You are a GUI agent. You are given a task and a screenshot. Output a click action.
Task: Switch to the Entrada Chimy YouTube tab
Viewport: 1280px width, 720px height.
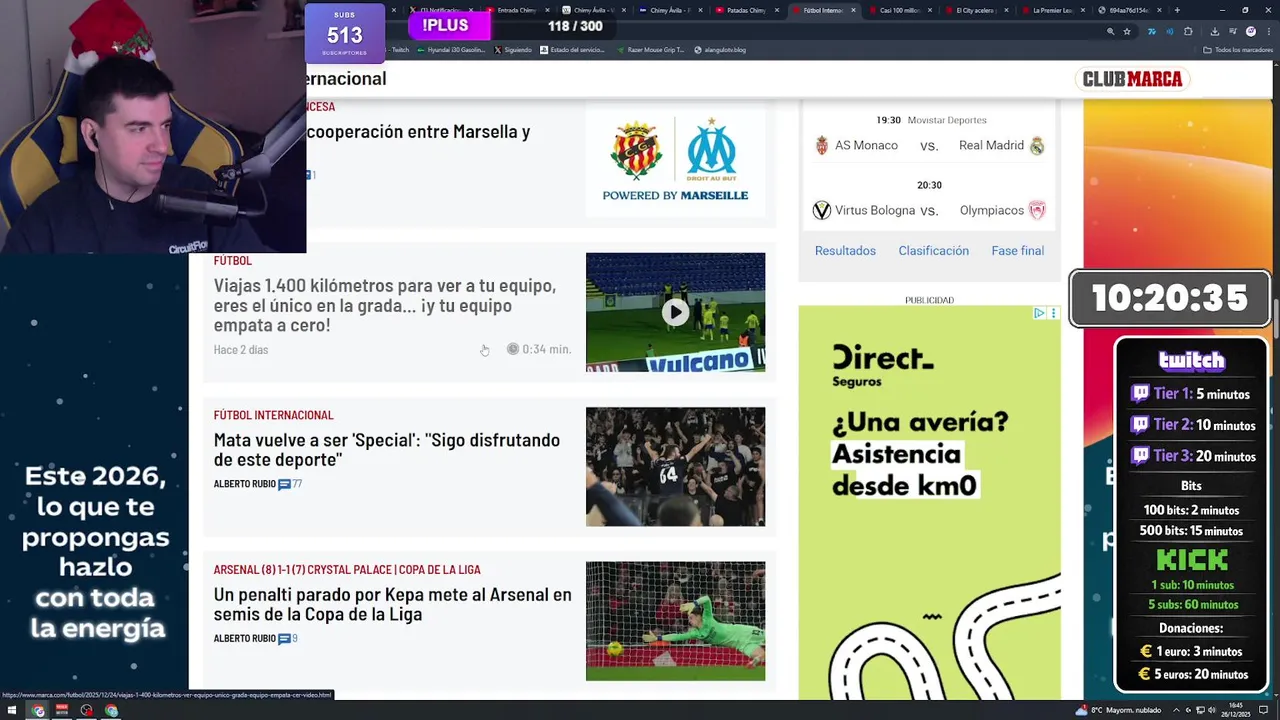(515, 10)
